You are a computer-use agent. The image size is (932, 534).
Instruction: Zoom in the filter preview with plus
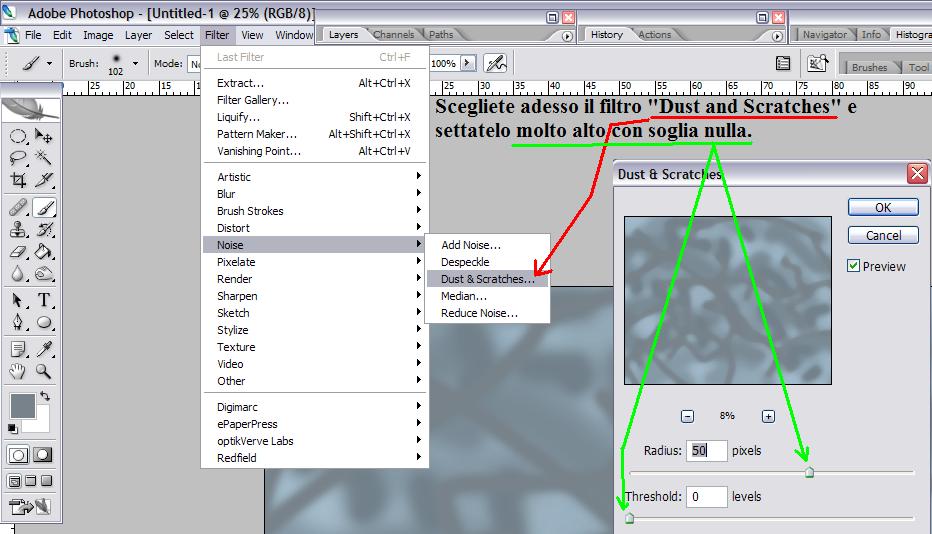(x=768, y=416)
